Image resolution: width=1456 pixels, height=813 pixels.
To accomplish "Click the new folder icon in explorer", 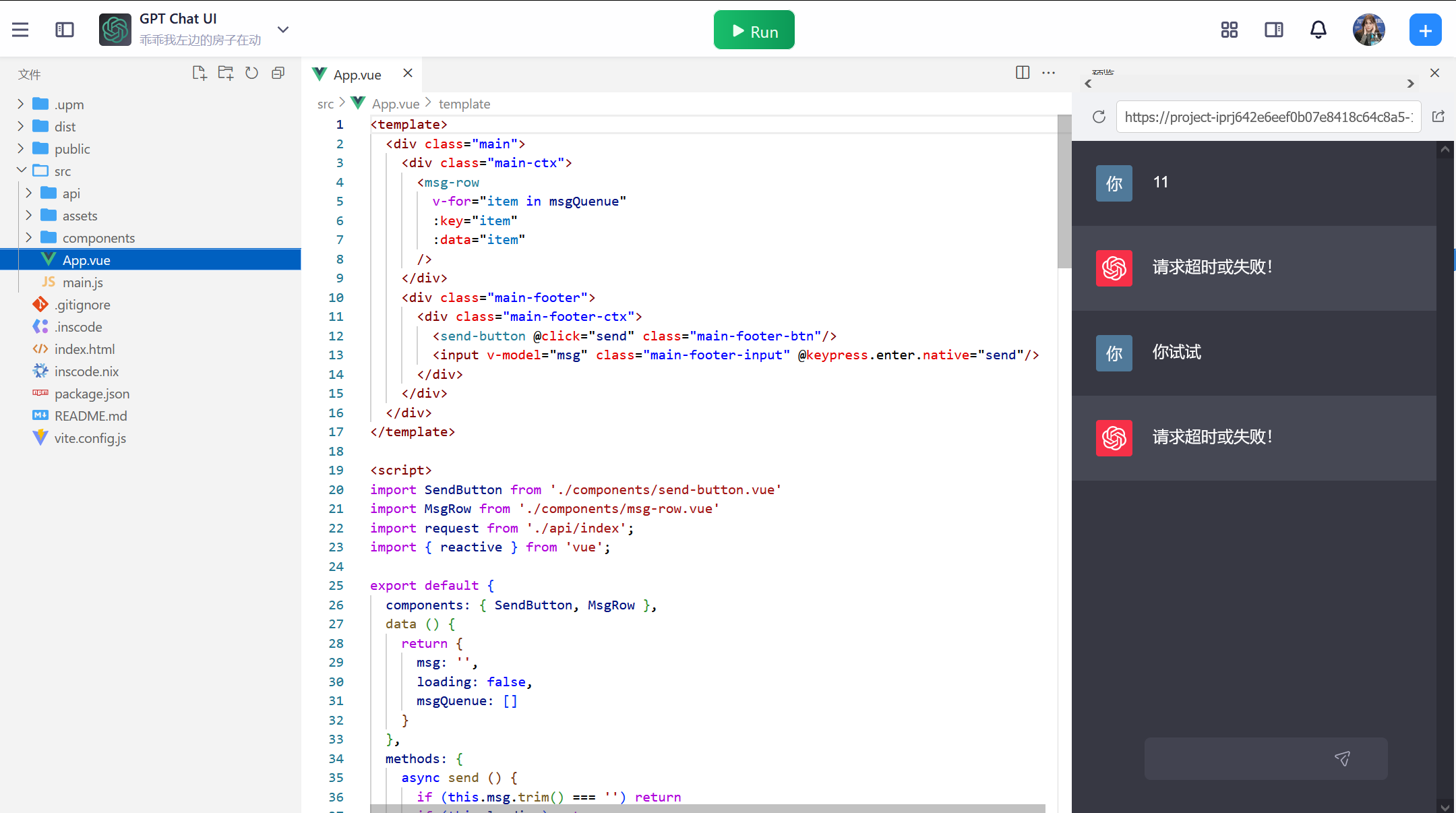I will click(x=225, y=73).
